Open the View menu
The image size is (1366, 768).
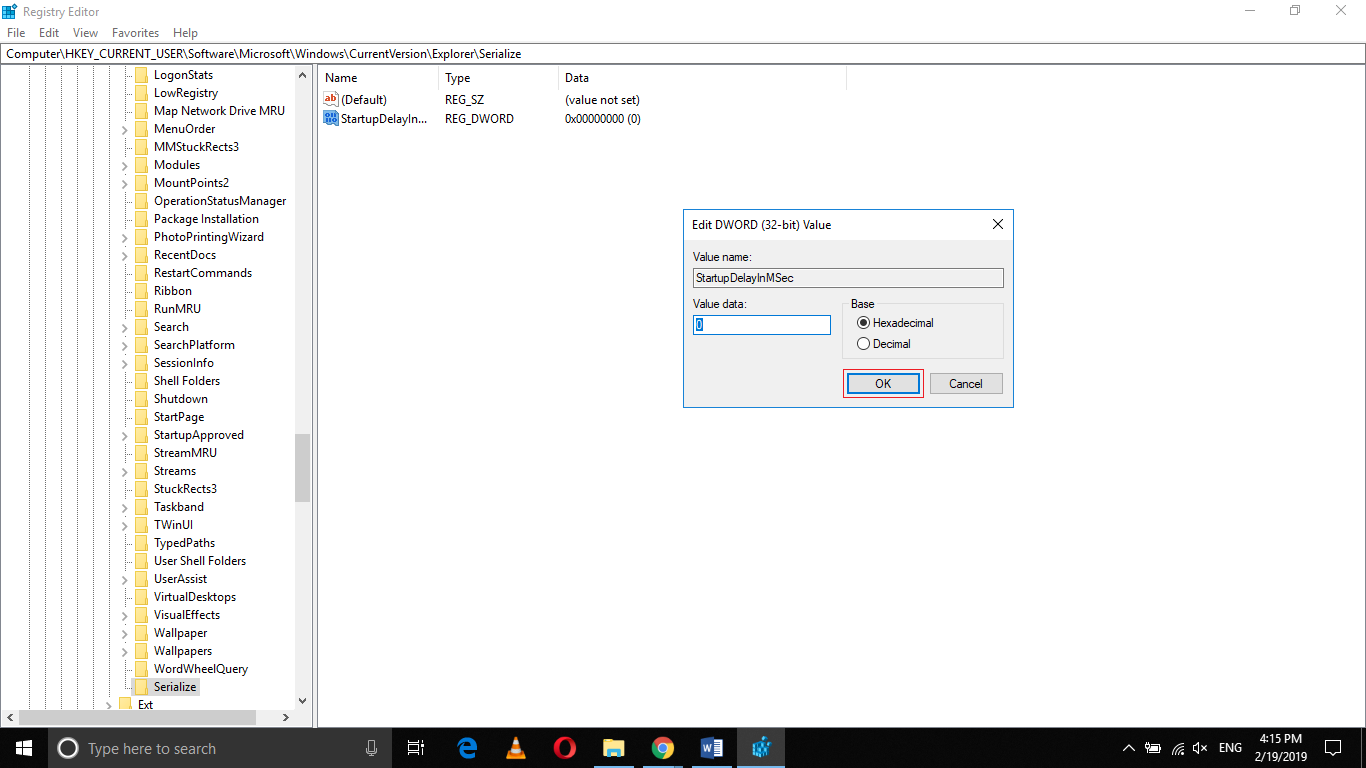click(x=86, y=33)
